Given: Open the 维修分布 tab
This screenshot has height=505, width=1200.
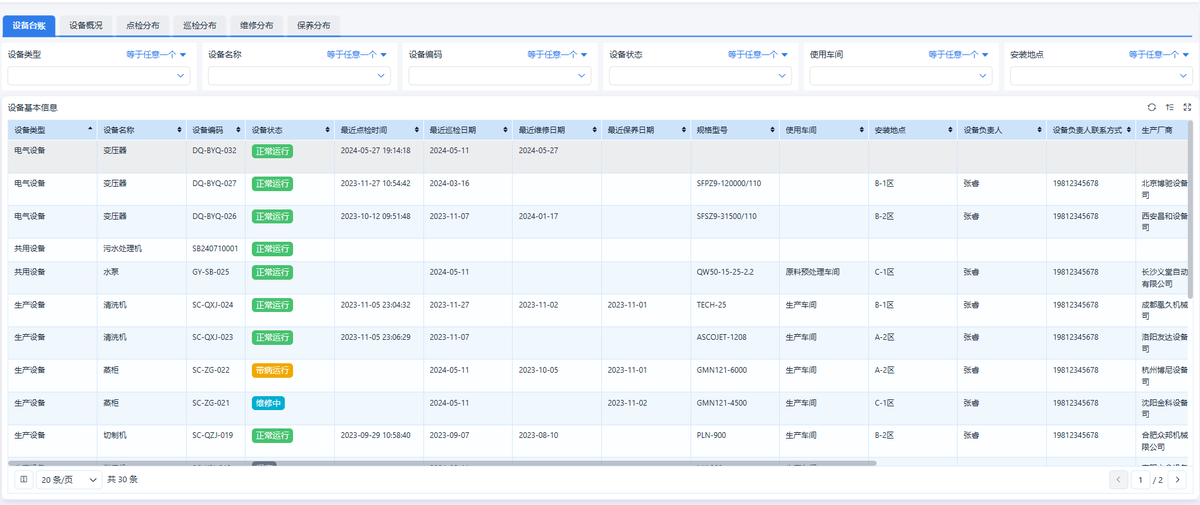Looking at the screenshot, I should (258, 25).
